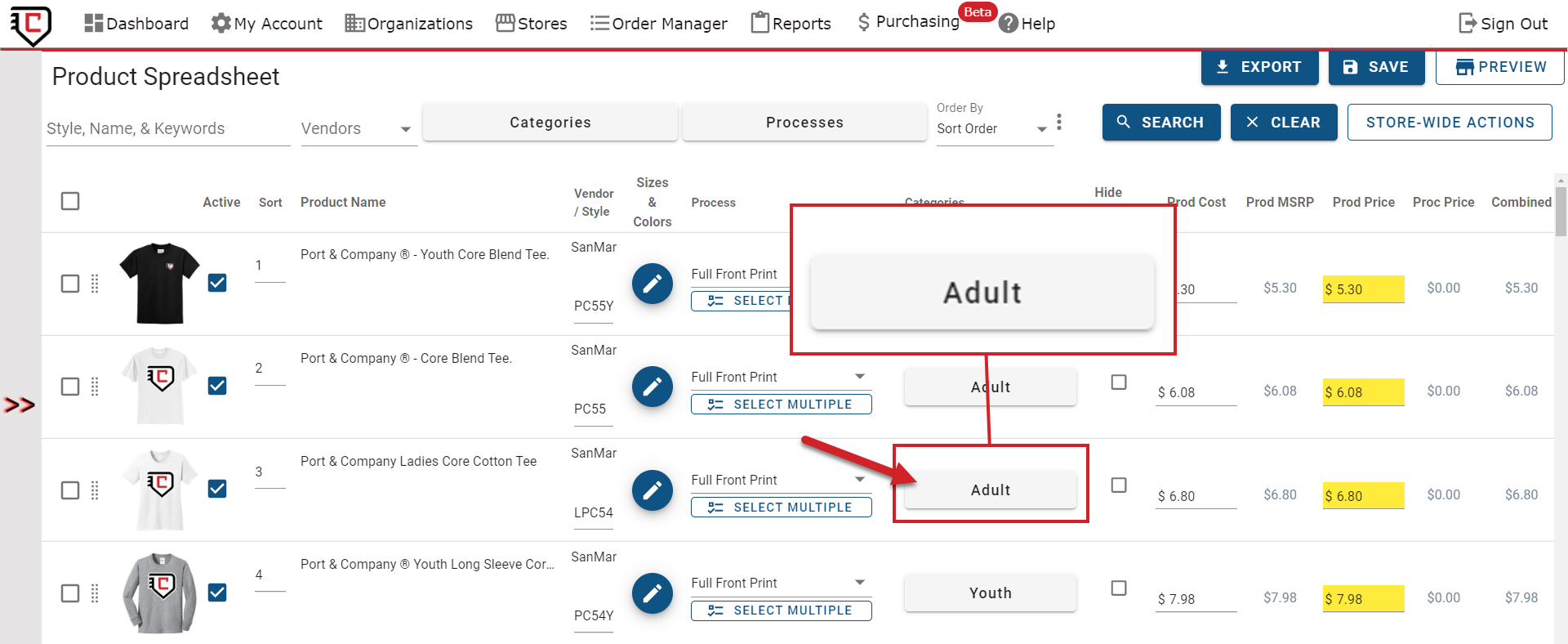1568x644 pixels.
Task: Open the Processes filter
Action: [x=804, y=123]
